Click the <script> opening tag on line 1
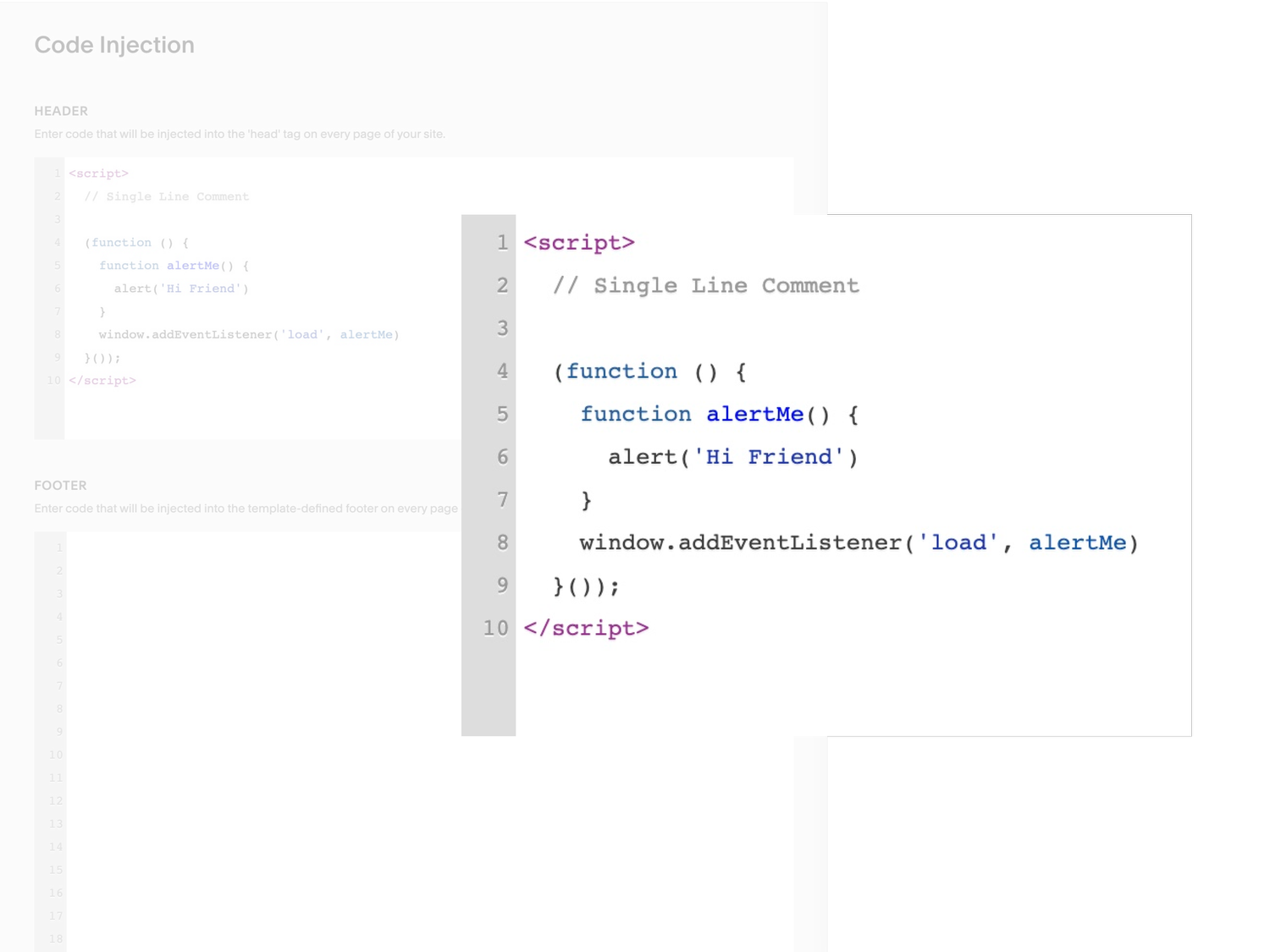Screen dimensions: 1270x952 578,243
